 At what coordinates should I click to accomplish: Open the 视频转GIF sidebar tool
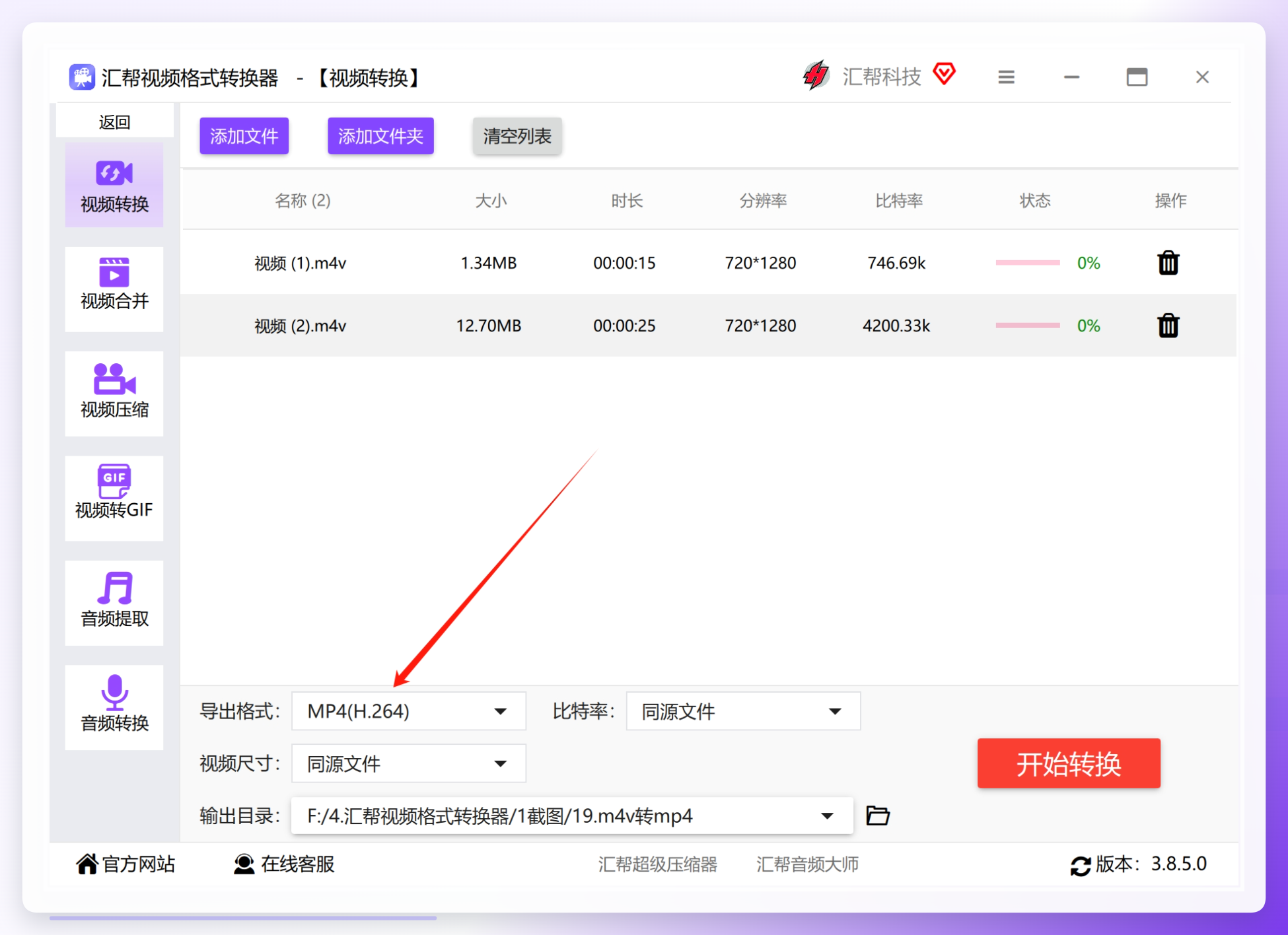tap(114, 498)
